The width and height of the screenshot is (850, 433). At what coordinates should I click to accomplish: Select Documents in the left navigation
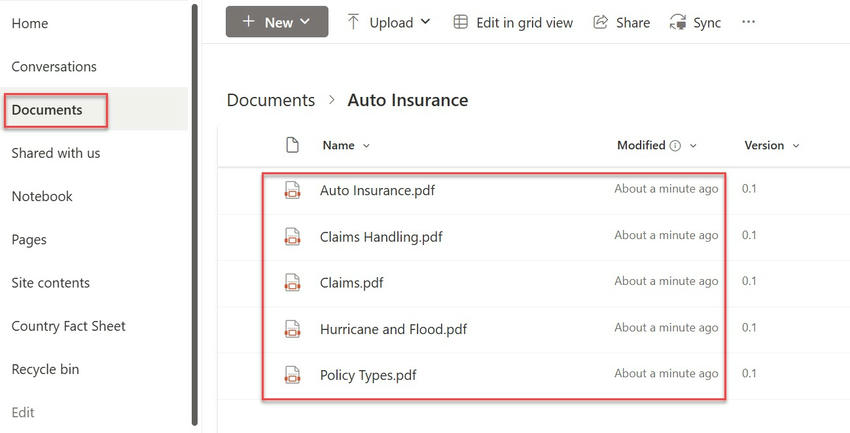pyautogui.click(x=47, y=110)
